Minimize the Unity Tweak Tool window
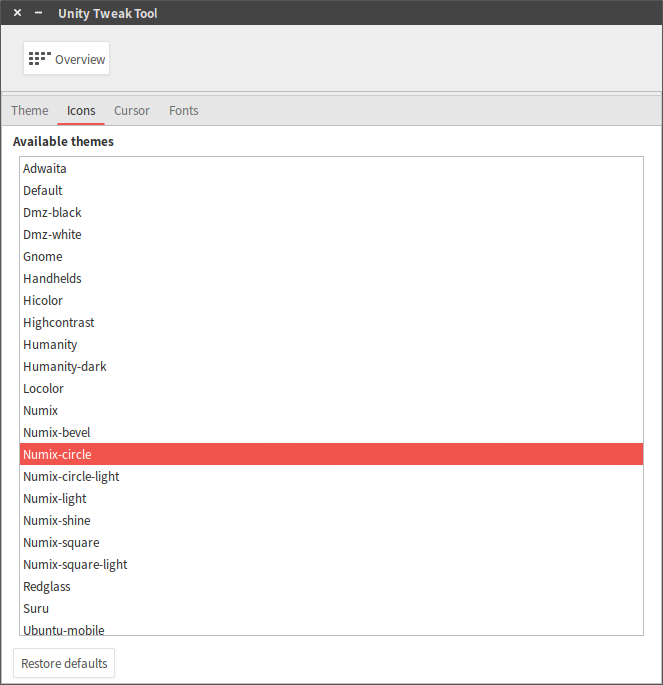Image resolution: width=663 pixels, height=685 pixels. click(x=38, y=13)
